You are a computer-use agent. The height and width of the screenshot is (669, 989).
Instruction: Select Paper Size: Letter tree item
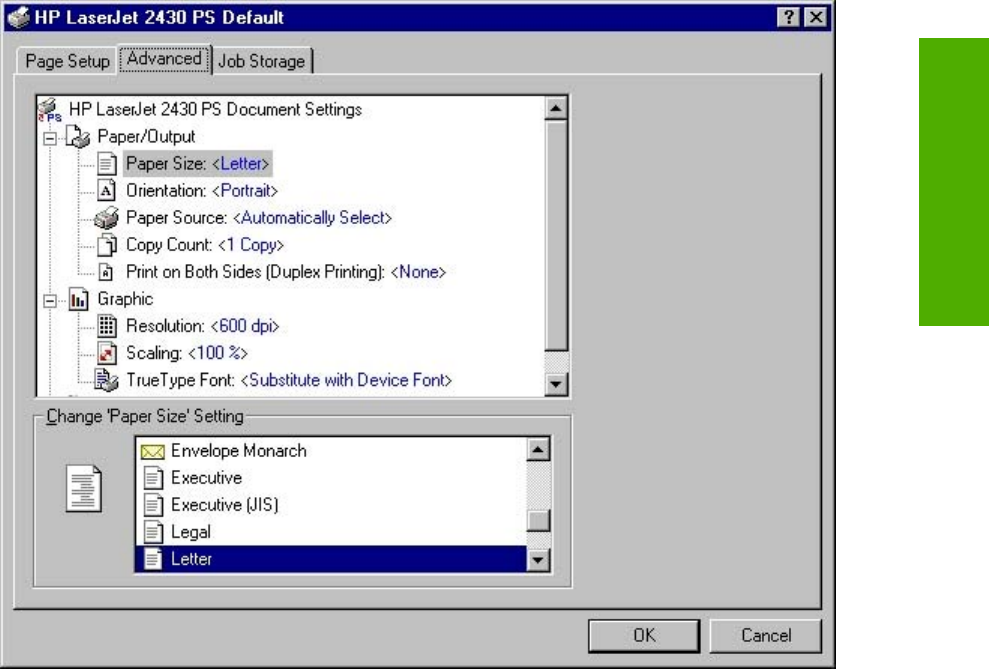pos(198,164)
